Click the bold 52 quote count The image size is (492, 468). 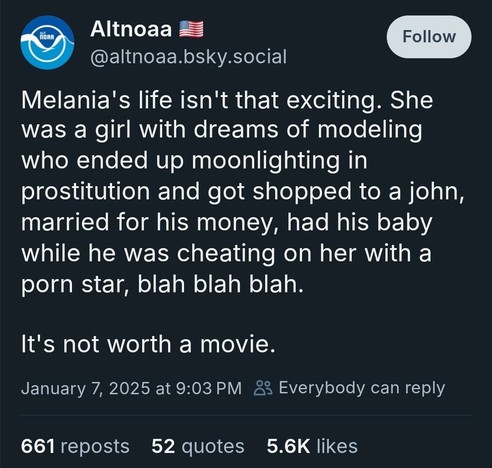click(x=163, y=446)
